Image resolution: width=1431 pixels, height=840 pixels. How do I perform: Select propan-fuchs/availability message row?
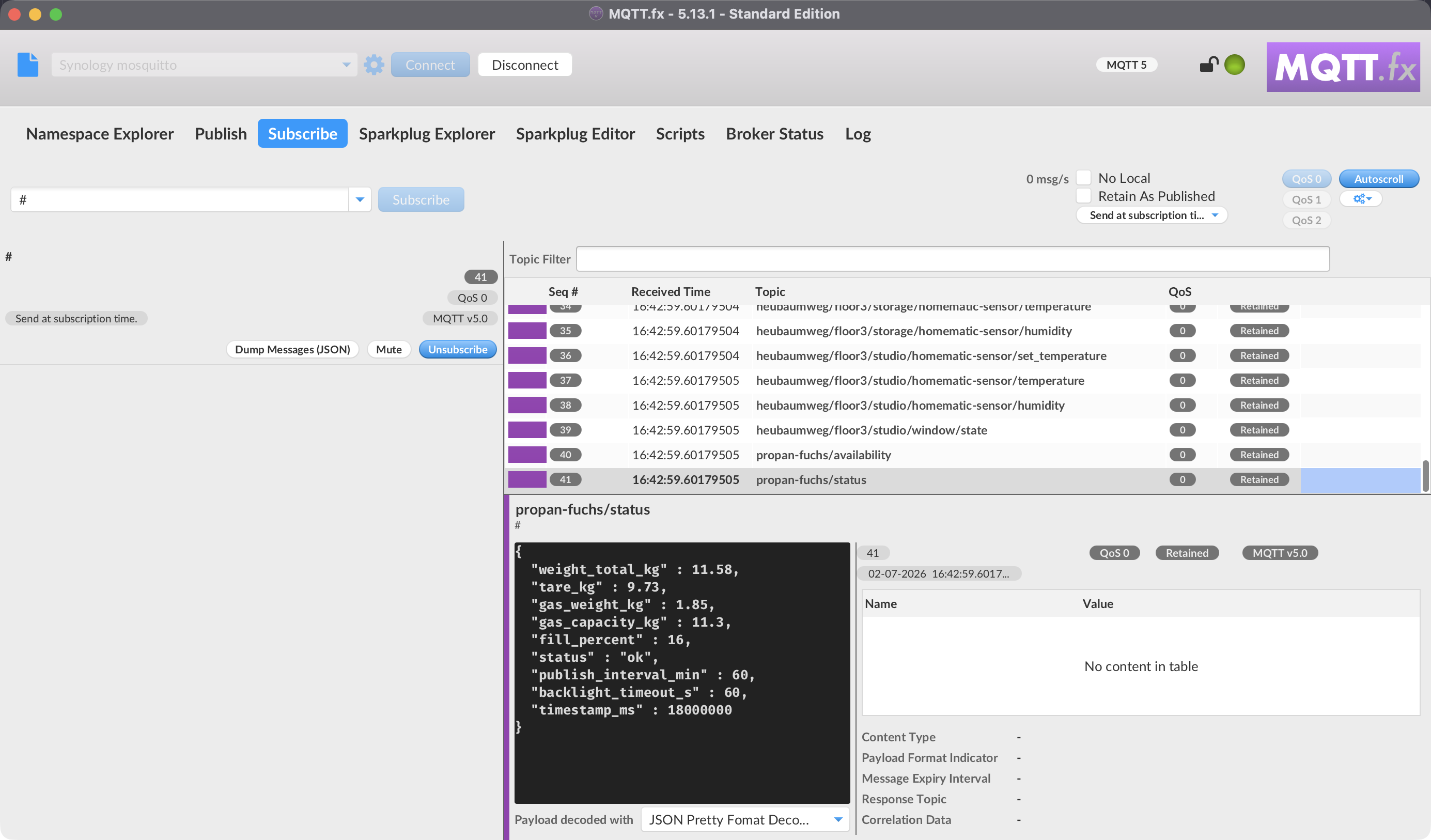pyautogui.click(x=962, y=455)
